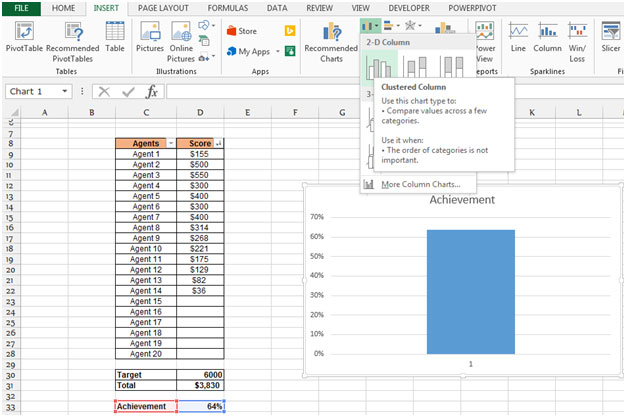This screenshot has height=417, width=626.
Task: Insert a Slicer filter
Action: (x=611, y=37)
